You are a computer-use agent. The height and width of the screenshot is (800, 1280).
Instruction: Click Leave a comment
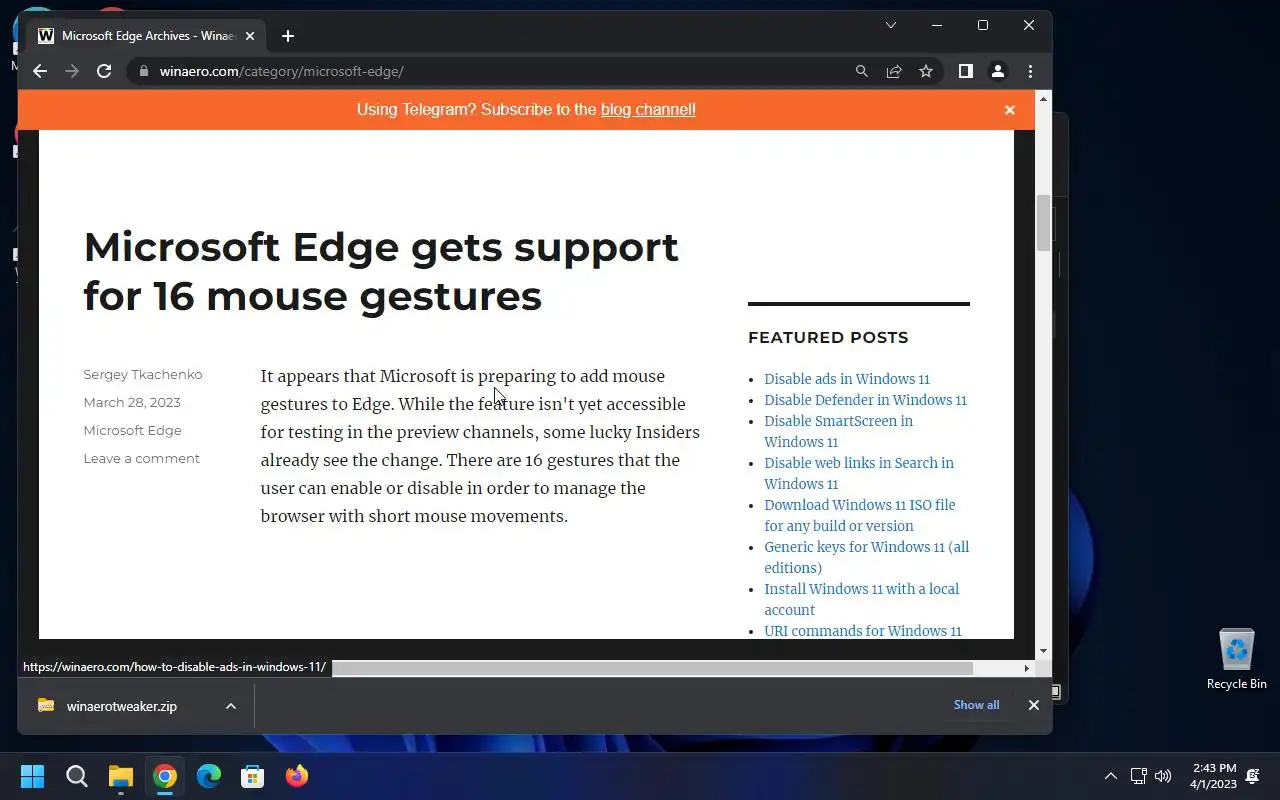point(142,458)
